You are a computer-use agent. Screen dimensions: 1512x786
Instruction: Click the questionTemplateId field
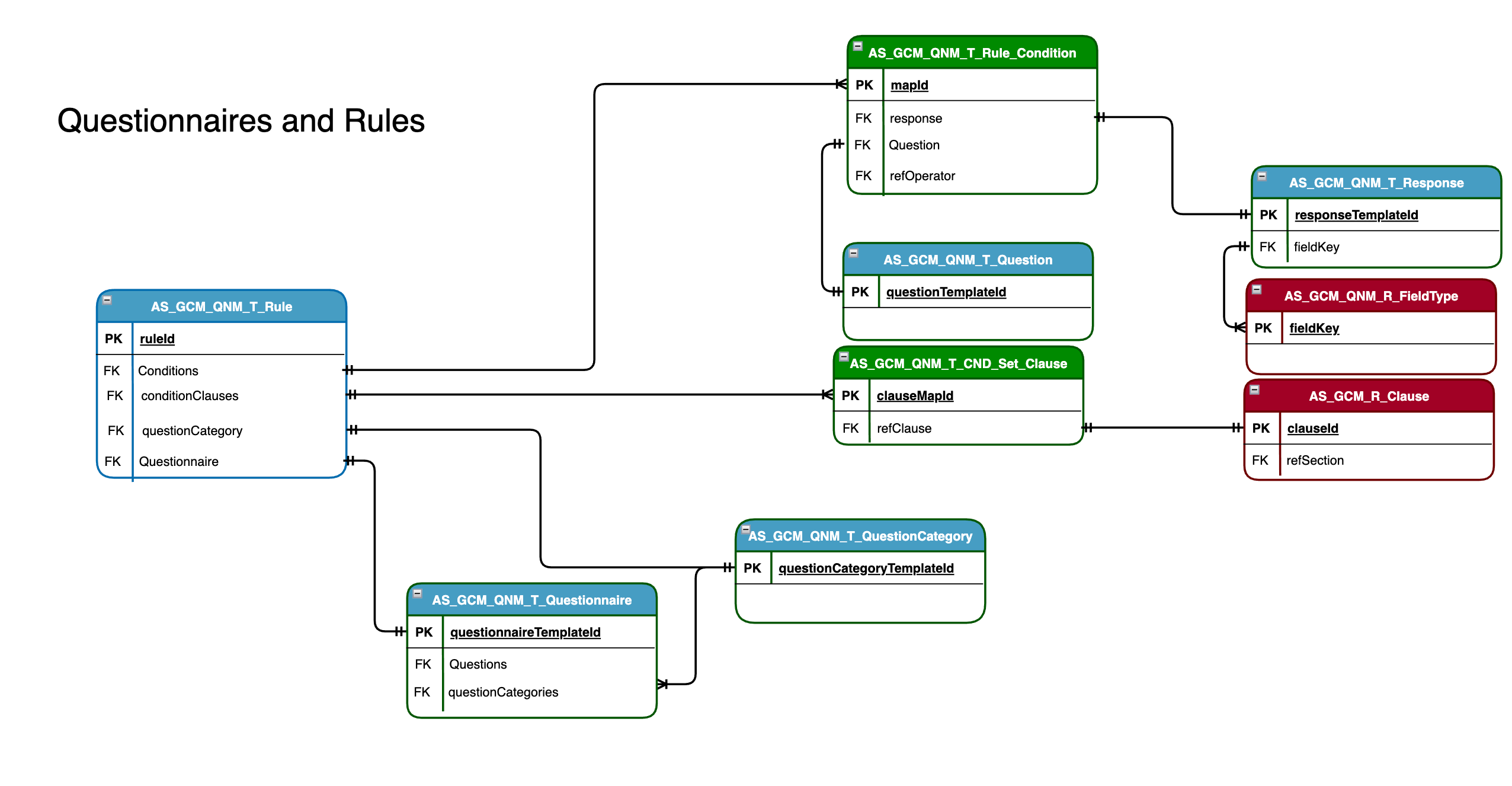pyautogui.click(x=946, y=292)
